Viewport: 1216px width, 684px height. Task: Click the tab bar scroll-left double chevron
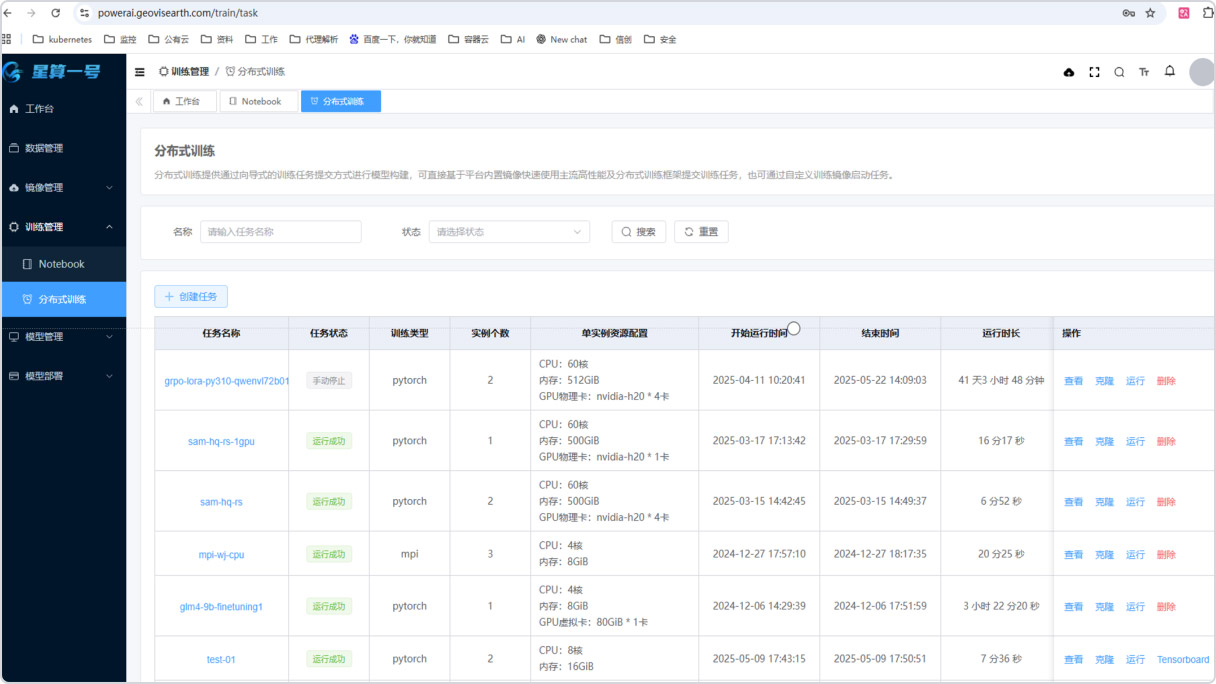(x=139, y=101)
